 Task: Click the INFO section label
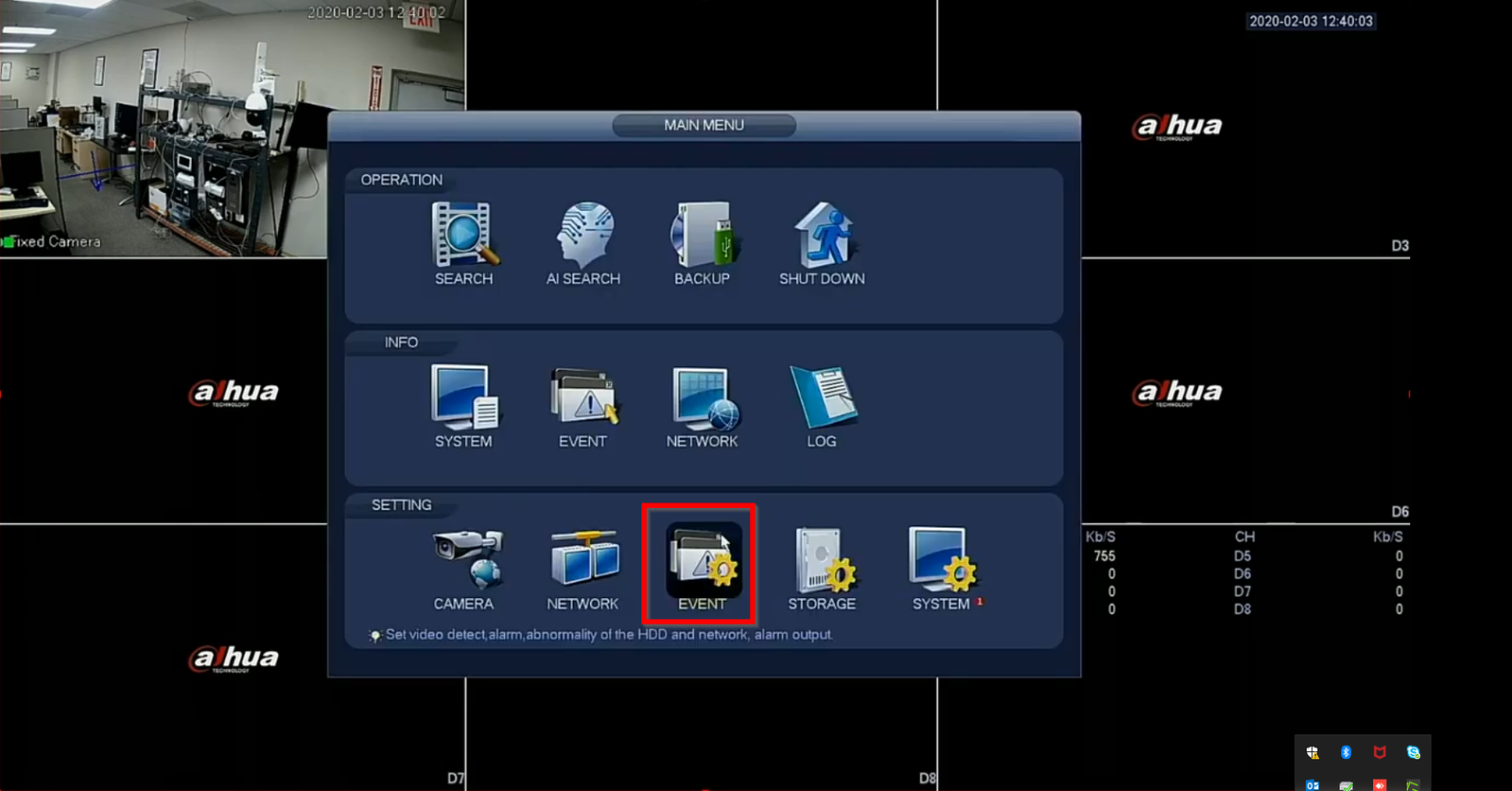click(x=401, y=343)
